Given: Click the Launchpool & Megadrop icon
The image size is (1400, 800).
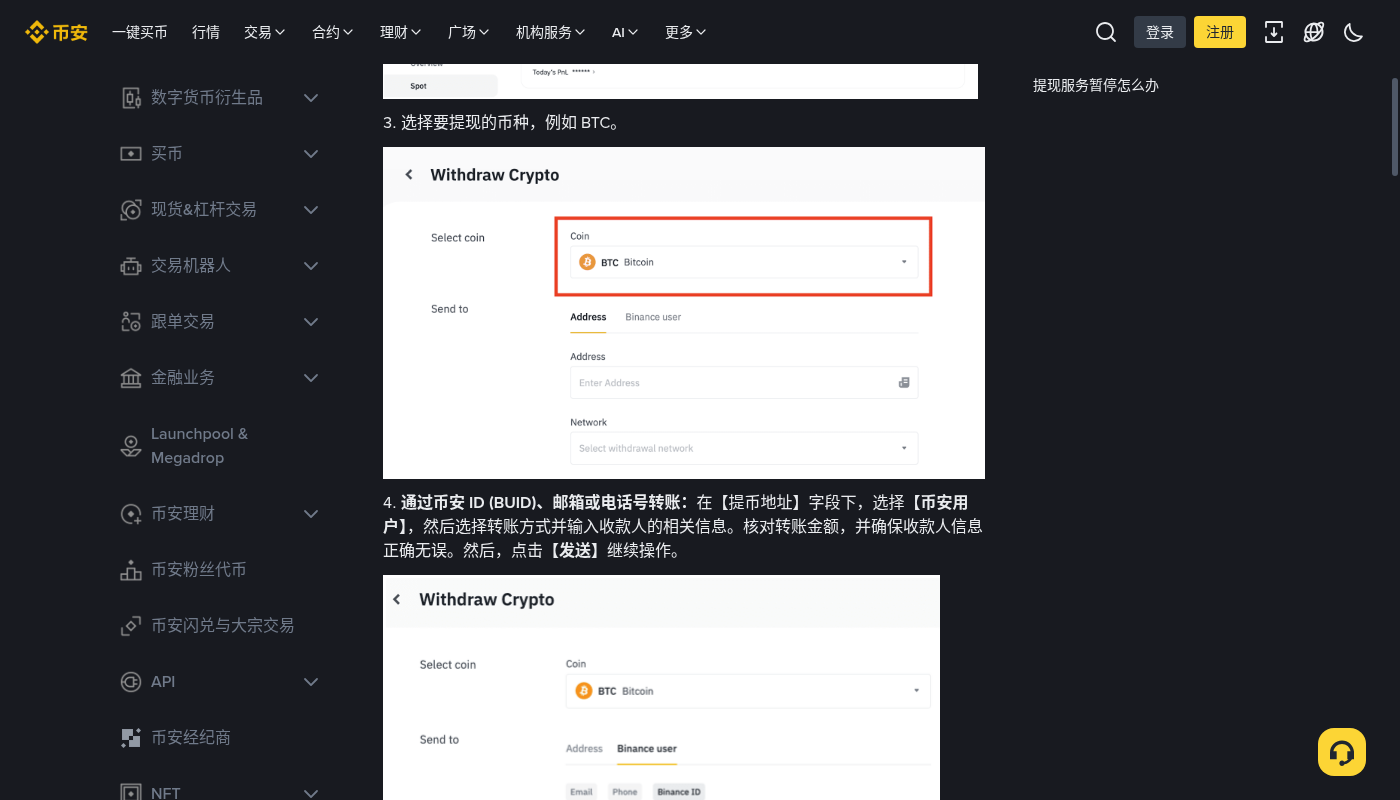Looking at the screenshot, I should pos(131,446).
